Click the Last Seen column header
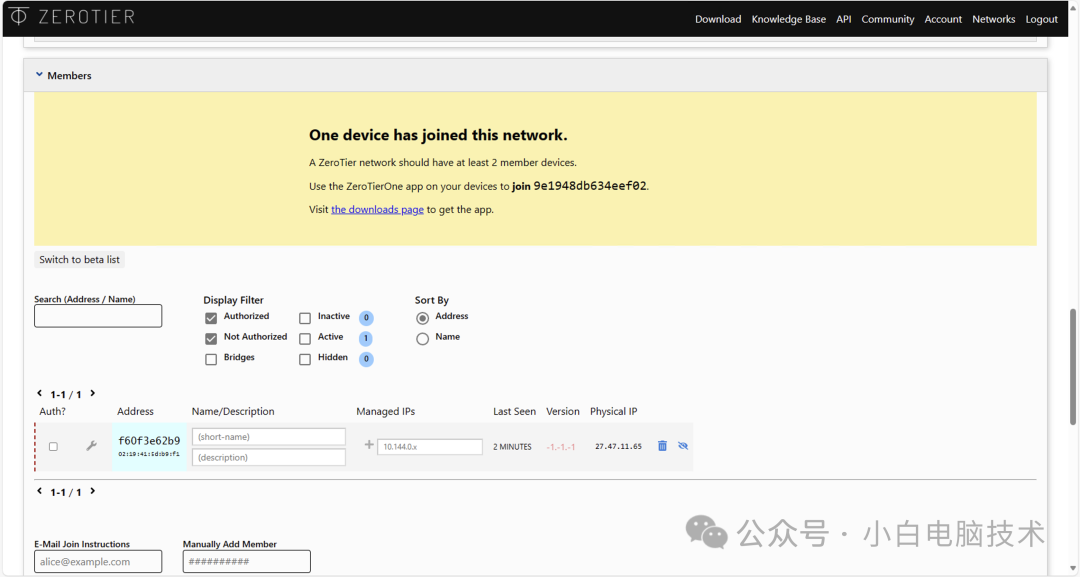This screenshot has width=1080, height=577. click(515, 411)
